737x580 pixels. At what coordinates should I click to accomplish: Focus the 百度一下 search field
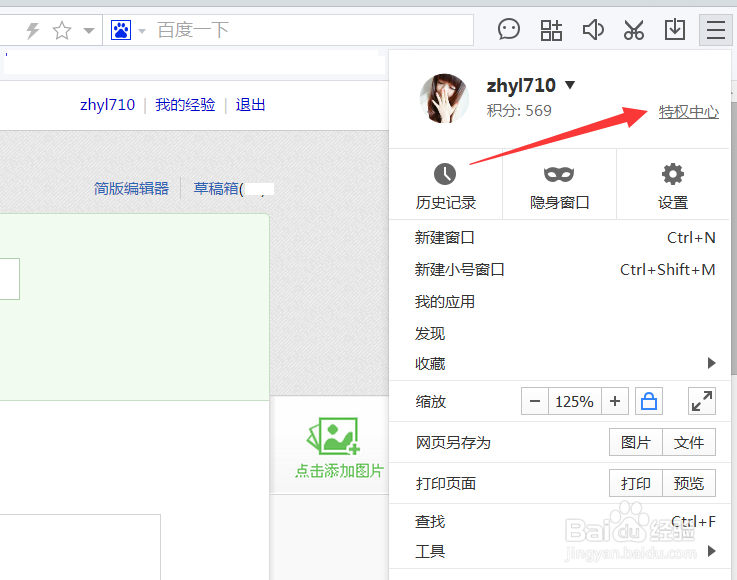pos(288,31)
